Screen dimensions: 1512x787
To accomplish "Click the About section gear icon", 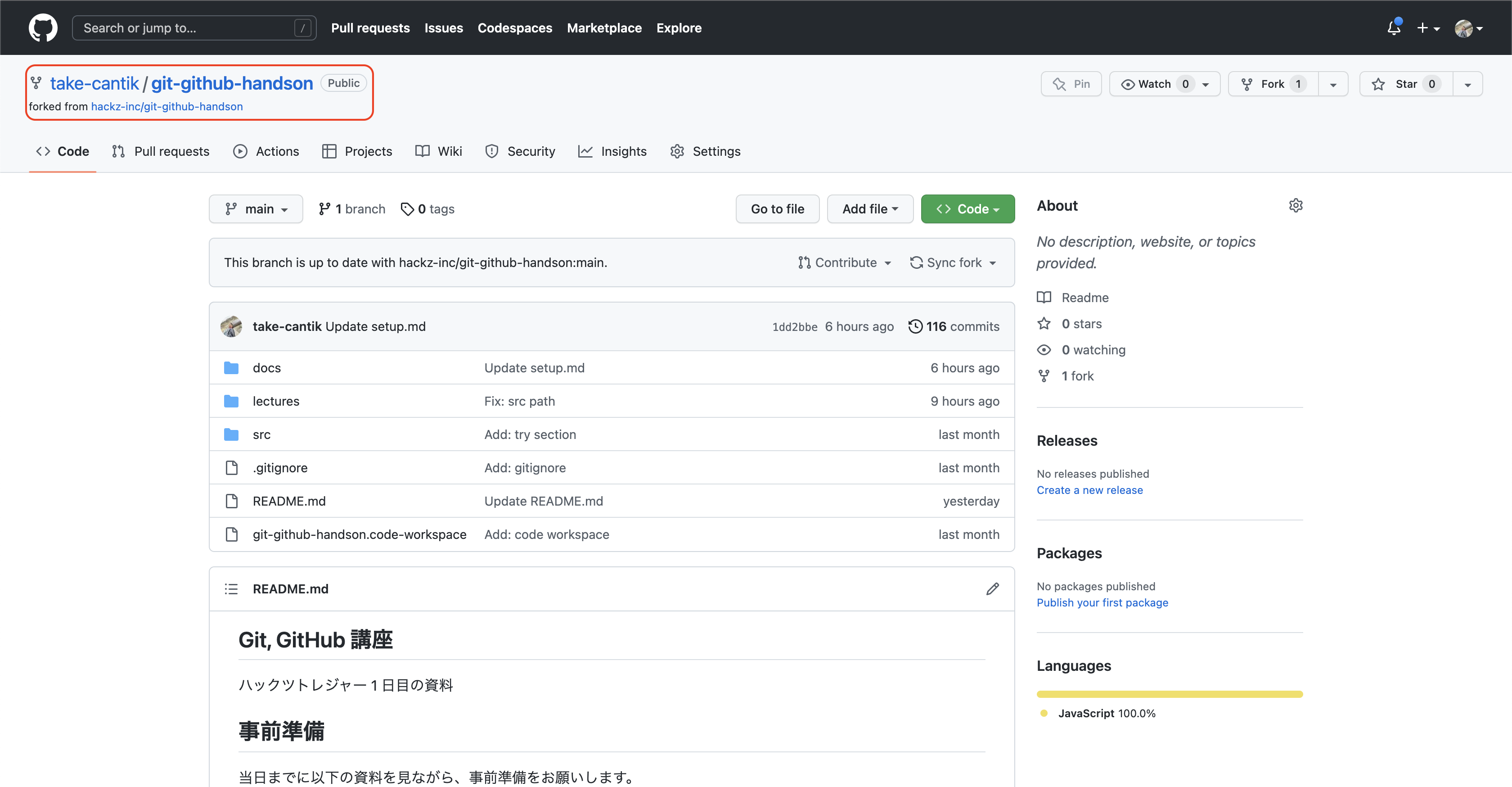I will [1296, 206].
